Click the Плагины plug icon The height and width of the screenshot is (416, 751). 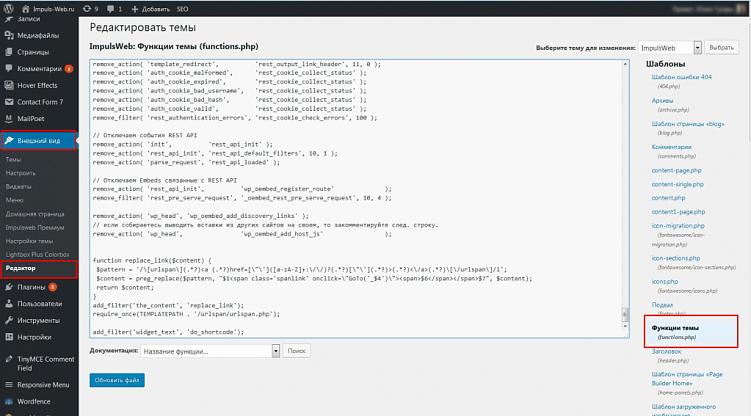8,287
